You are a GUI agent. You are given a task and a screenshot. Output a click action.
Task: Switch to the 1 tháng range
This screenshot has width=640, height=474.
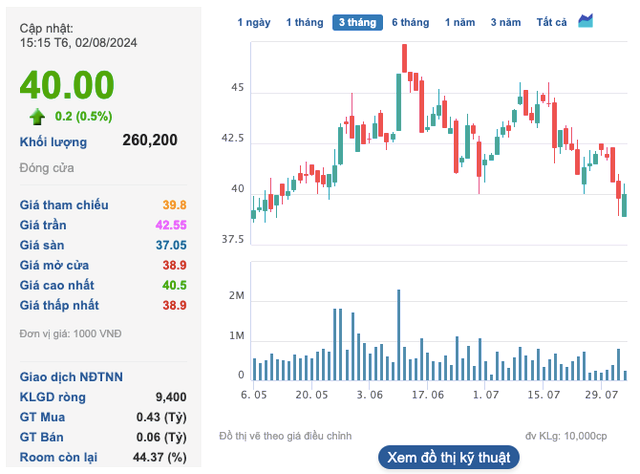pyautogui.click(x=303, y=22)
